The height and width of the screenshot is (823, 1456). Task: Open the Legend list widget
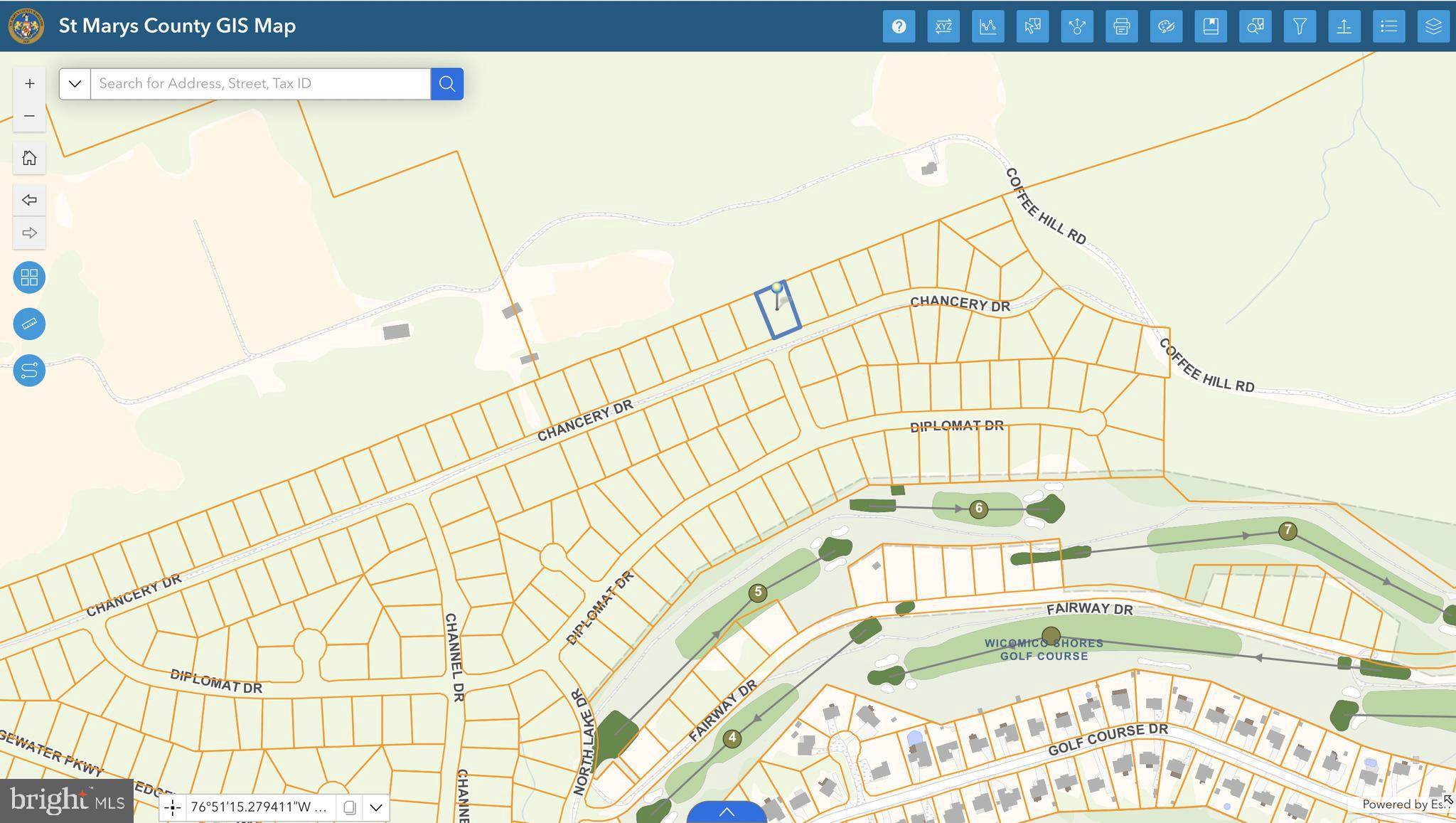point(1388,26)
